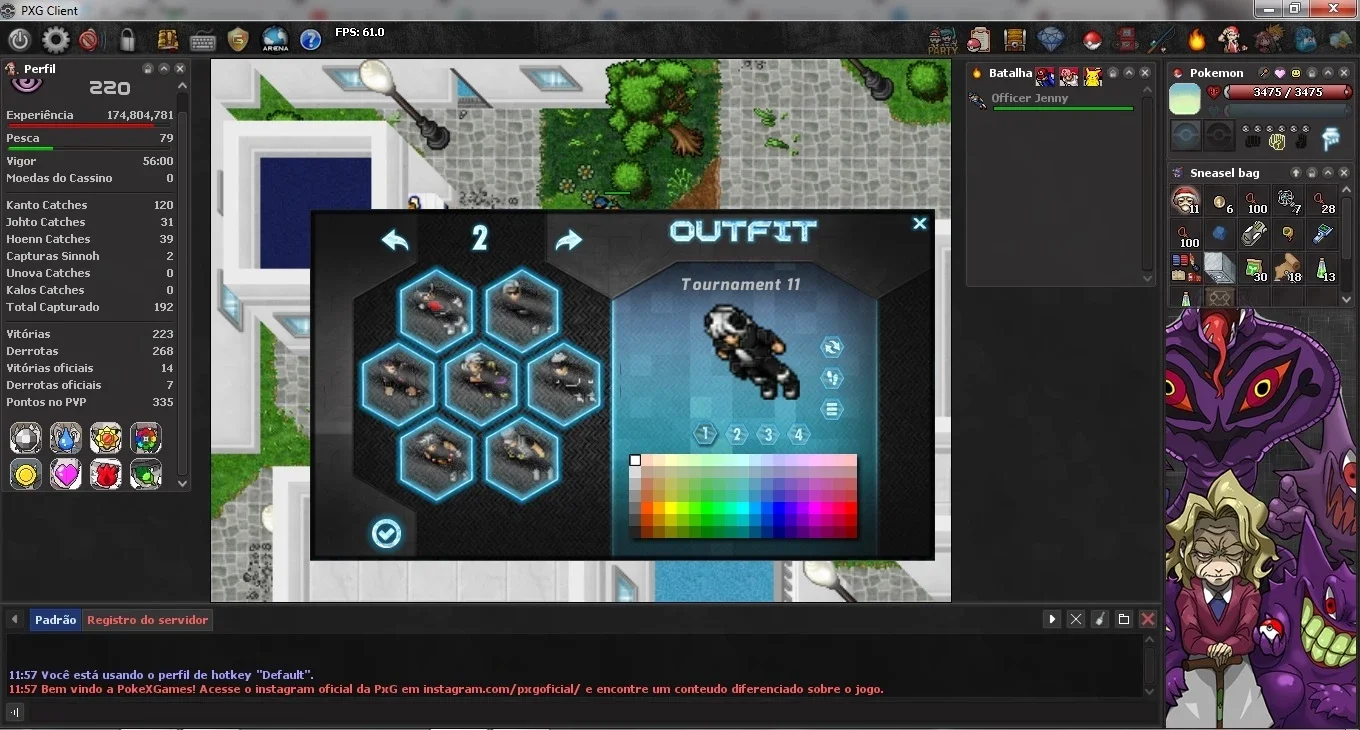
Task: Toggle the padlock icon in top toolbar
Action: [127, 40]
